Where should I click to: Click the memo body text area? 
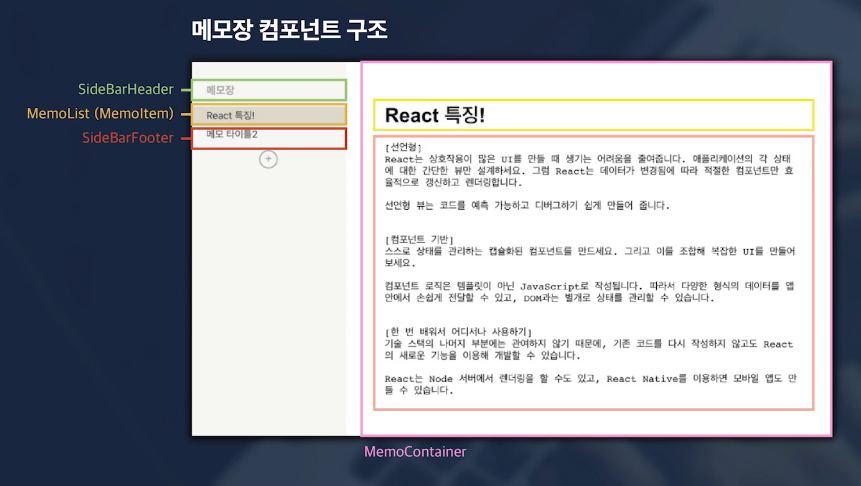(x=593, y=273)
